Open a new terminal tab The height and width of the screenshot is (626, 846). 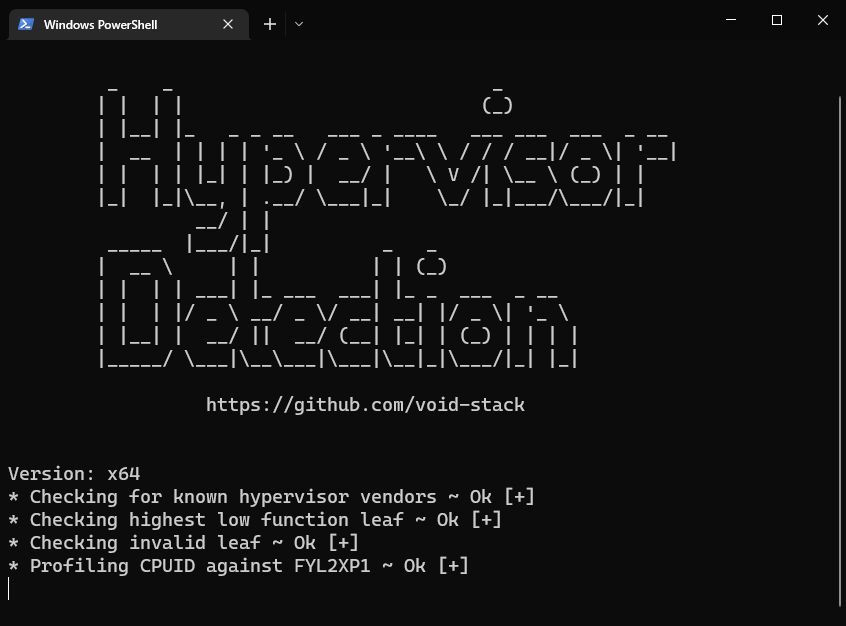(270, 24)
